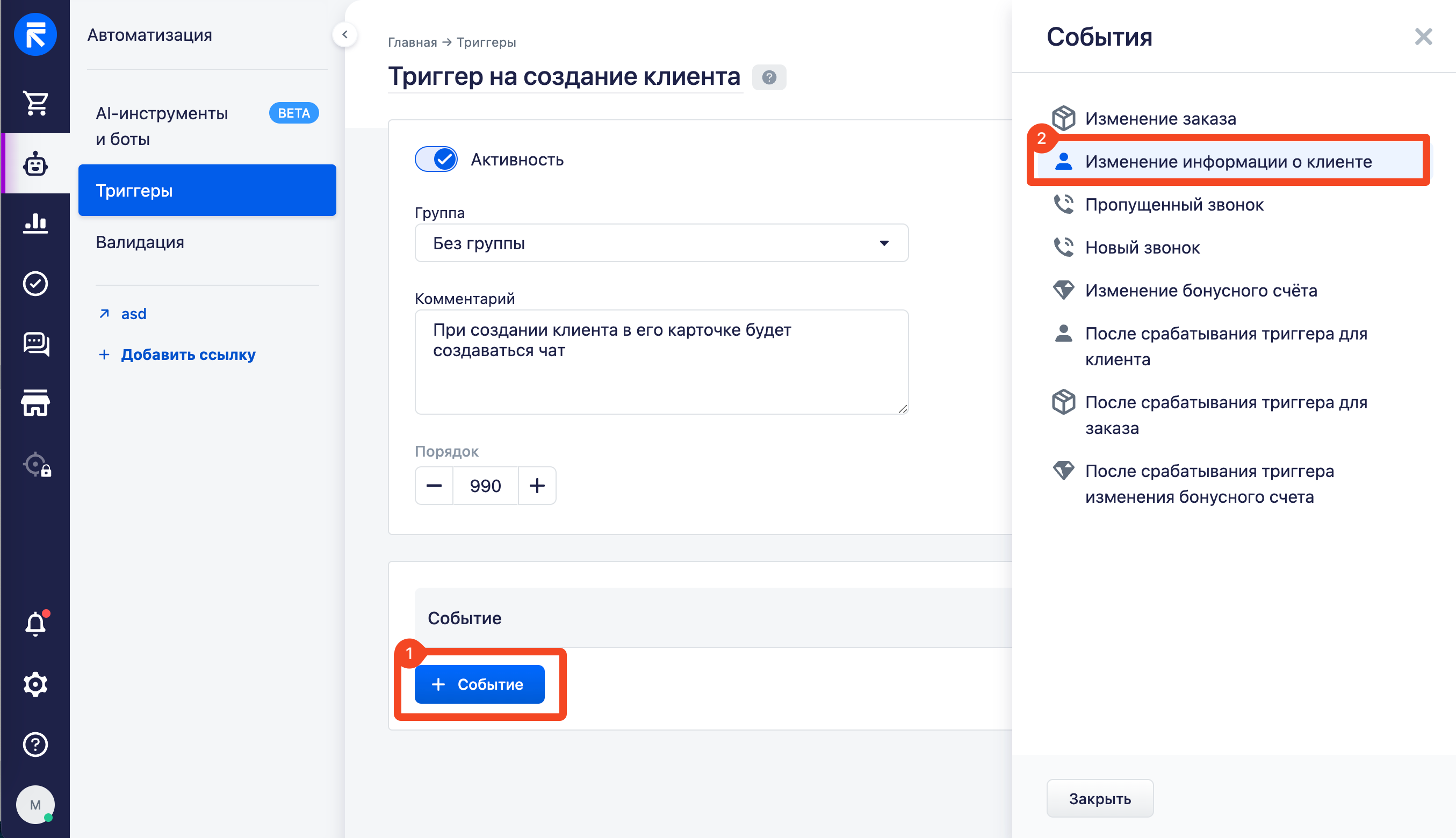
Task: Click the blue + Событие button
Action: 479,684
